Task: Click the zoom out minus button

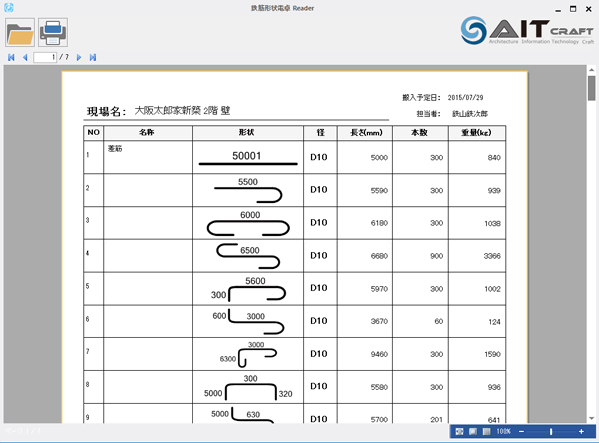Action: (x=521, y=432)
